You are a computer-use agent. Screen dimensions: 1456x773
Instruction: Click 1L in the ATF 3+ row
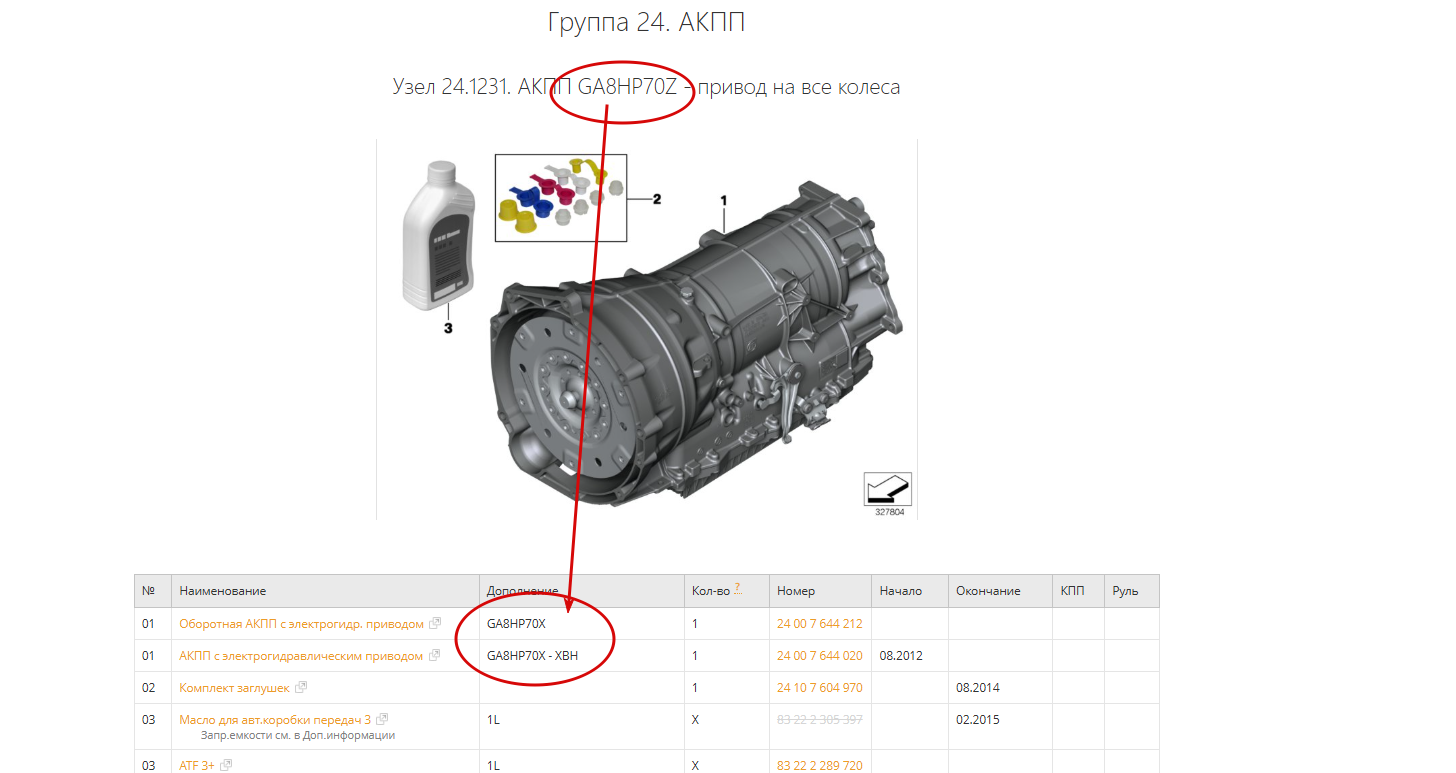click(493, 765)
